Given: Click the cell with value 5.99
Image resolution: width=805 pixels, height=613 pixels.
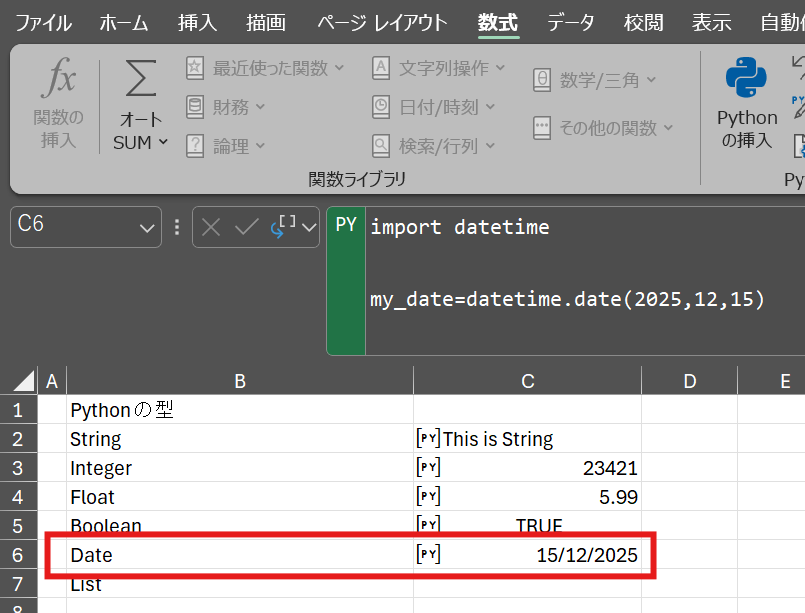Looking at the screenshot, I should [528, 496].
